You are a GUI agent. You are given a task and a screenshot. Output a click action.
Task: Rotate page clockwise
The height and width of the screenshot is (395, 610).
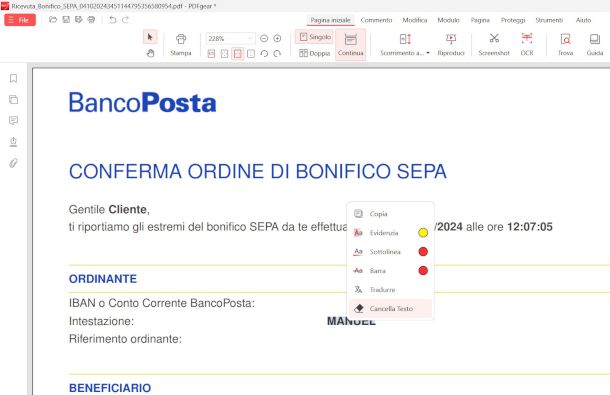(277, 53)
